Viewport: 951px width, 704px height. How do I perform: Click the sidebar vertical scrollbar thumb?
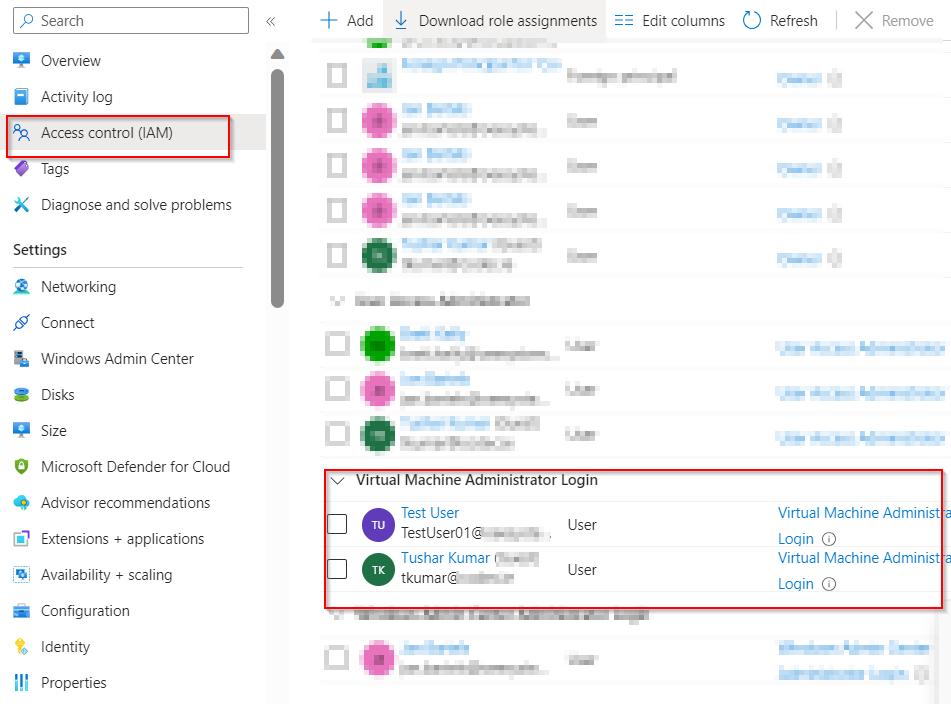click(278, 189)
